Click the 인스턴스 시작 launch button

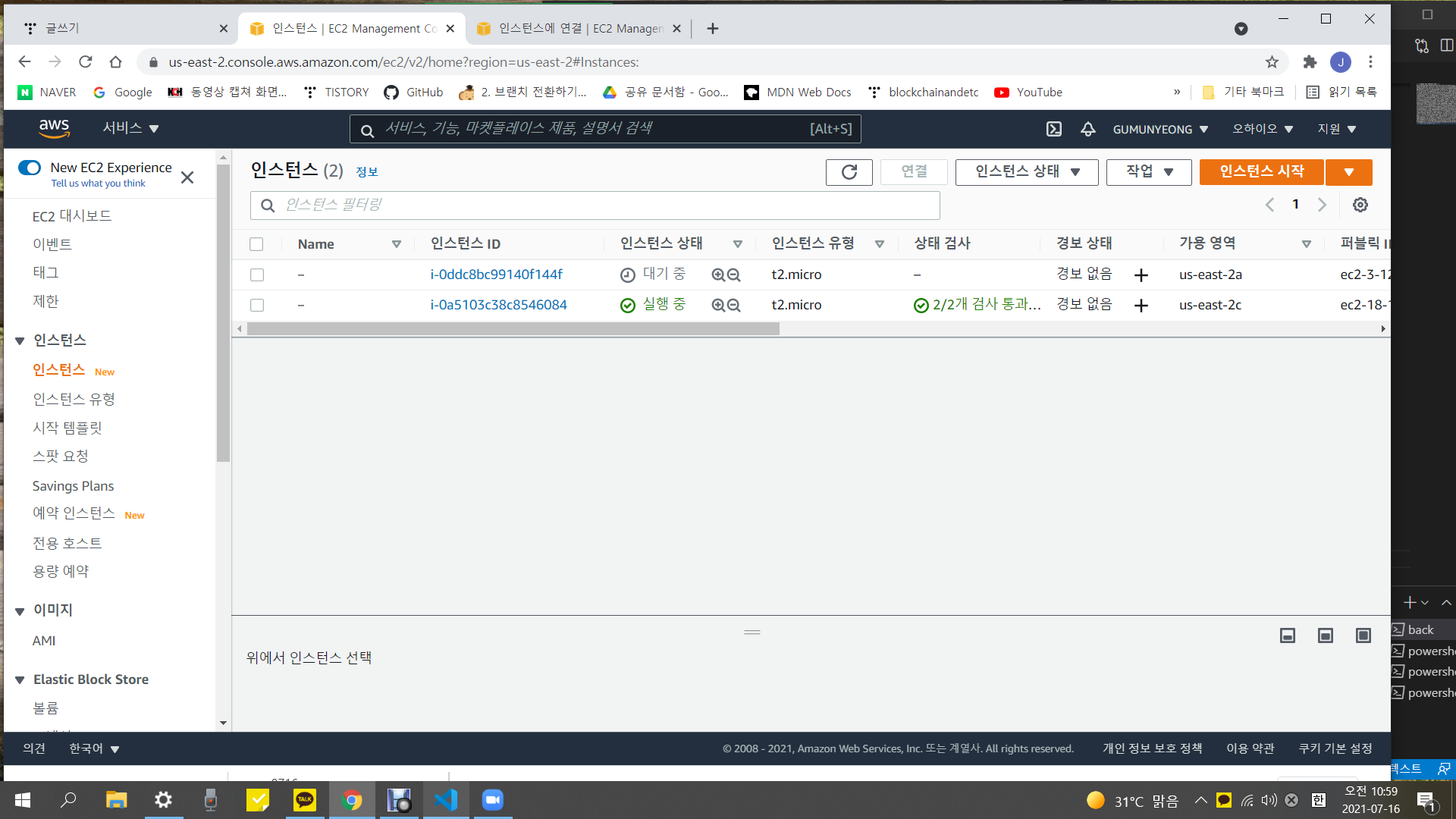pyautogui.click(x=1261, y=172)
